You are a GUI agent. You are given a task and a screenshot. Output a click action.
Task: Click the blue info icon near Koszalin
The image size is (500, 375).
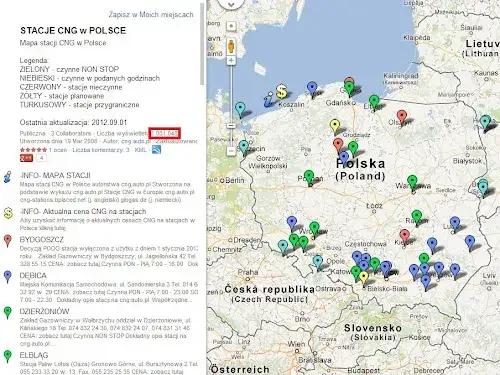(268, 100)
